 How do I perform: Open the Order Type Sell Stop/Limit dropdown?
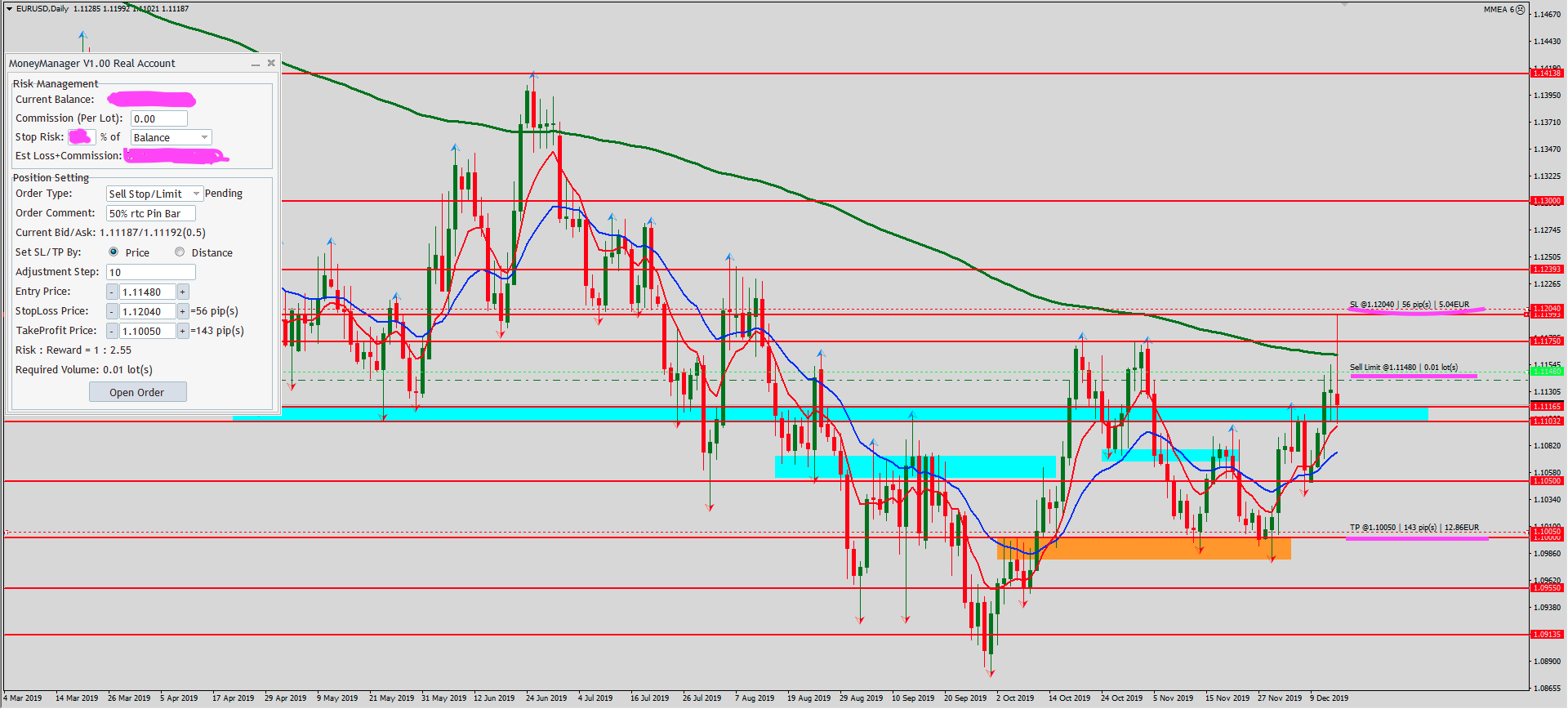point(154,194)
